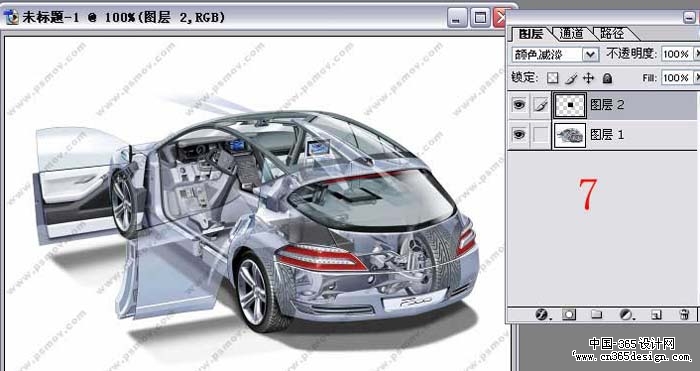Lock all with the padlock icon

click(607, 79)
